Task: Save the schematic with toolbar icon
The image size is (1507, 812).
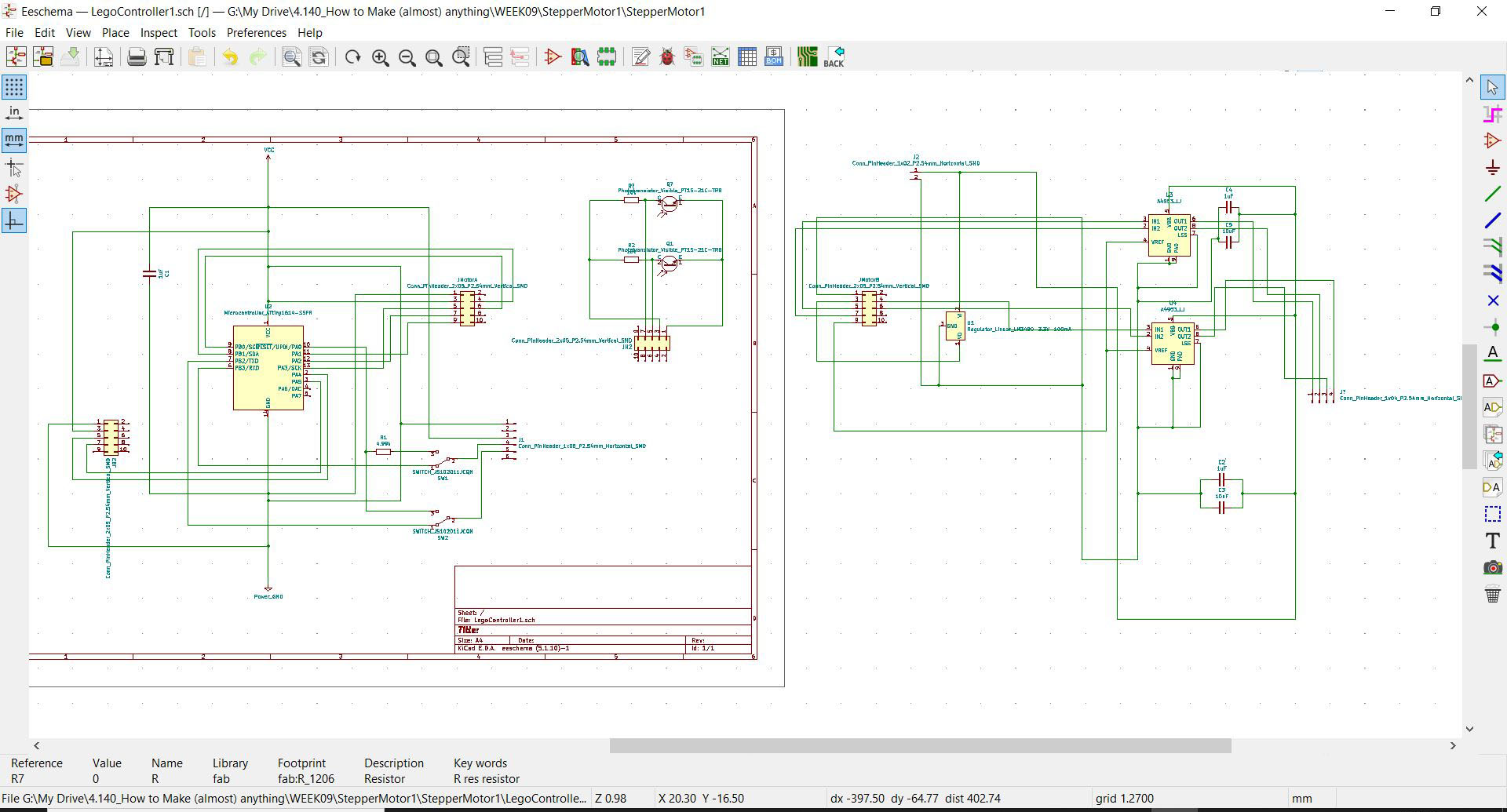Action: click(70, 56)
